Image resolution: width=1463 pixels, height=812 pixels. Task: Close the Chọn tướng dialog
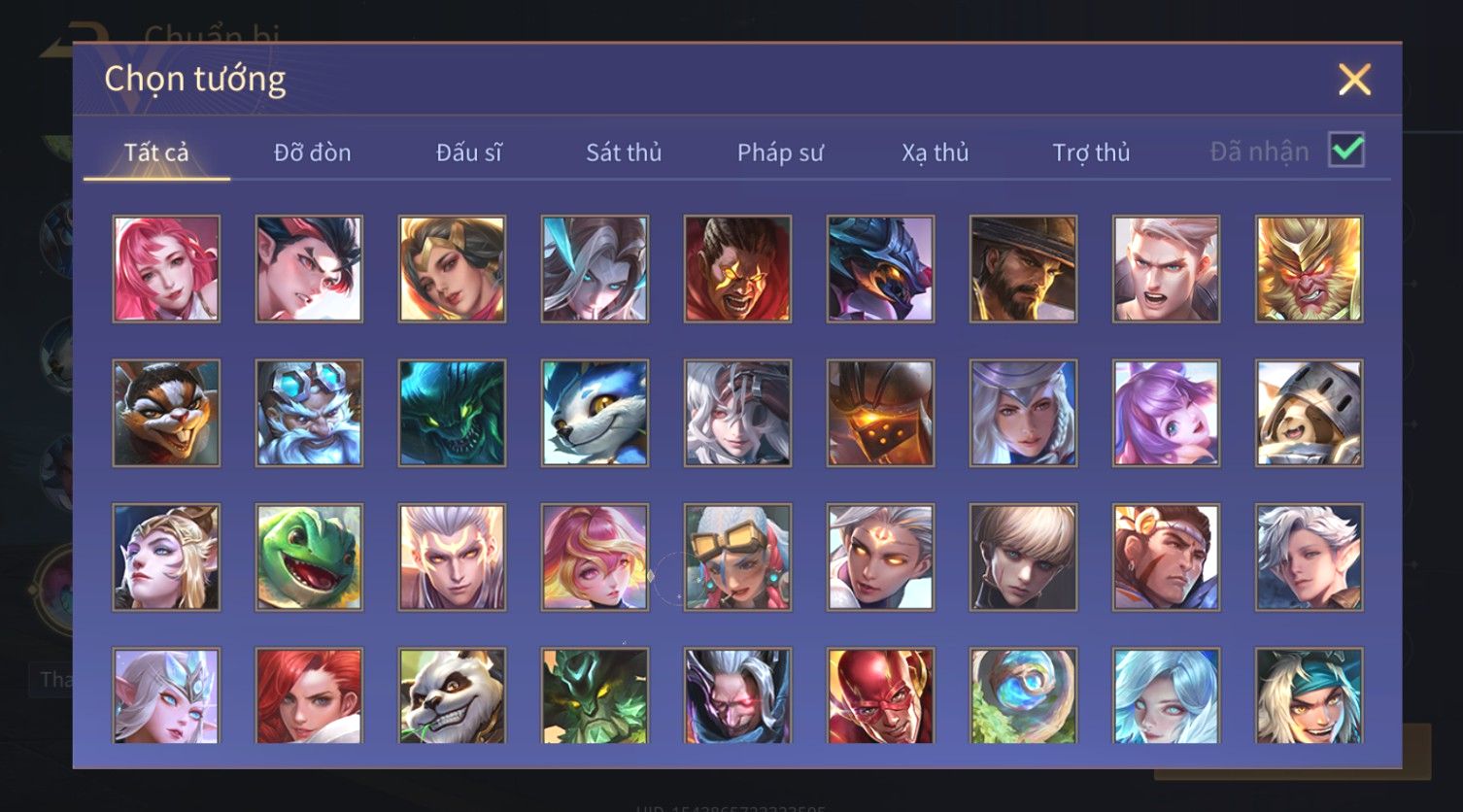[x=1354, y=80]
